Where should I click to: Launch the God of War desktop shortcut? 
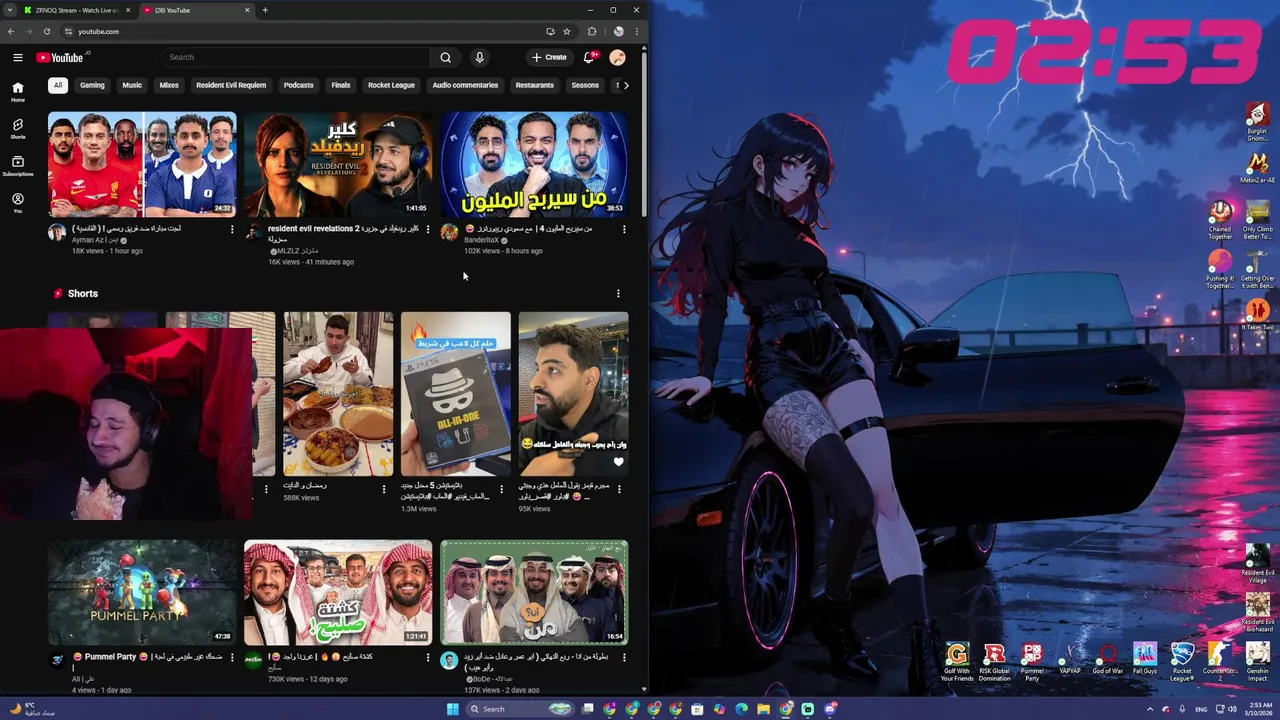pyautogui.click(x=1107, y=658)
